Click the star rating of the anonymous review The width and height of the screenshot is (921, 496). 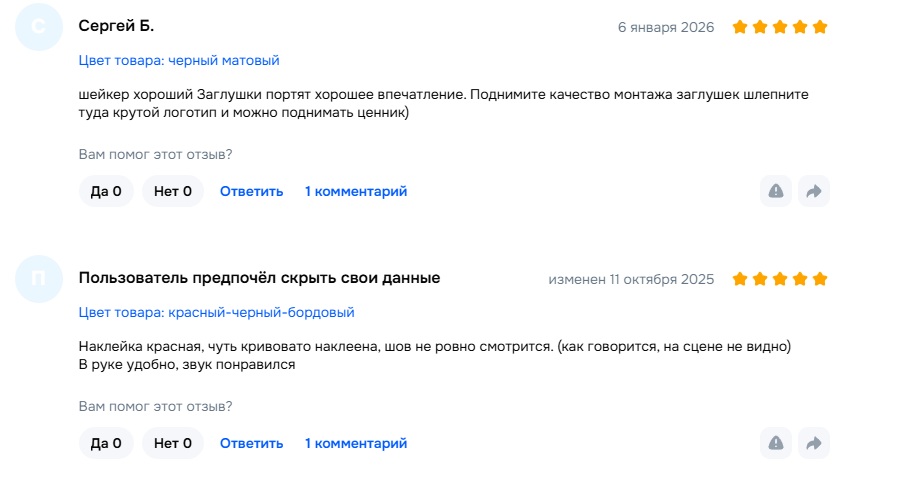(780, 279)
